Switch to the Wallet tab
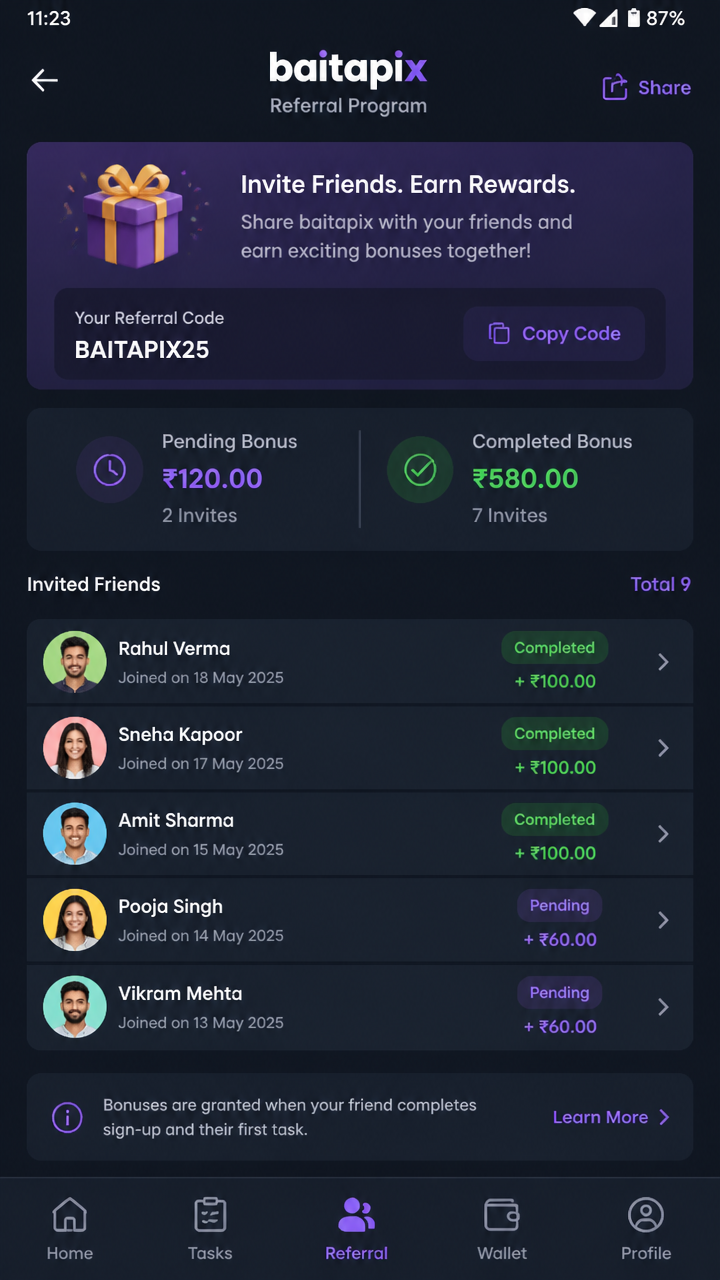This screenshot has width=720, height=1280. (x=502, y=1229)
